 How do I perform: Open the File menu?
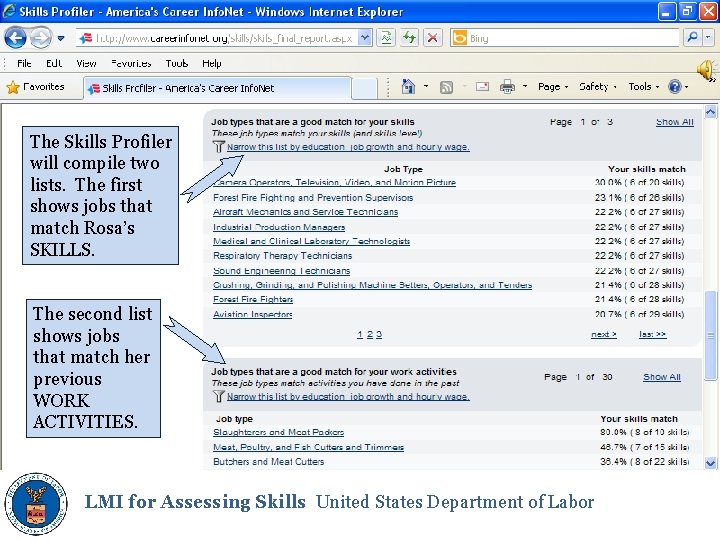click(x=24, y=63)
